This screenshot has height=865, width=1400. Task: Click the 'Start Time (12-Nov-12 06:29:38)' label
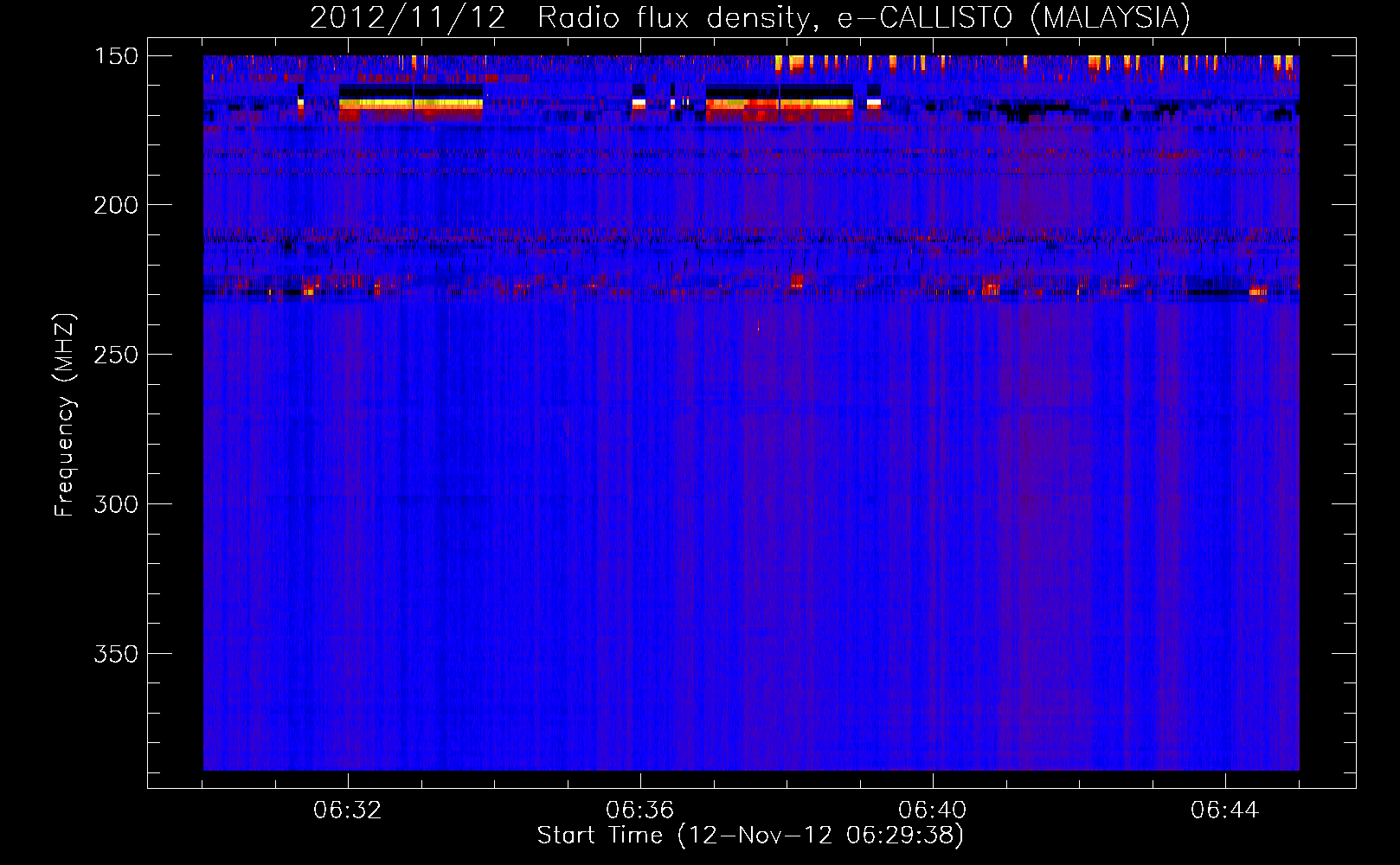(x=750, y=836)
